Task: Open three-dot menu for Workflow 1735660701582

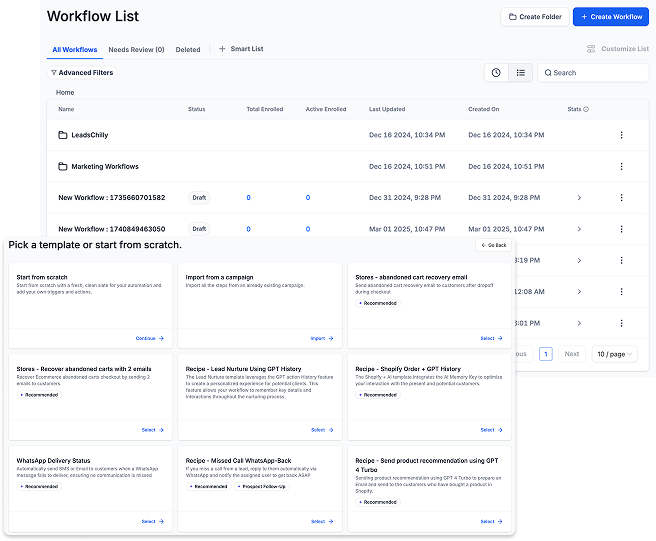Action: [621, 198]
